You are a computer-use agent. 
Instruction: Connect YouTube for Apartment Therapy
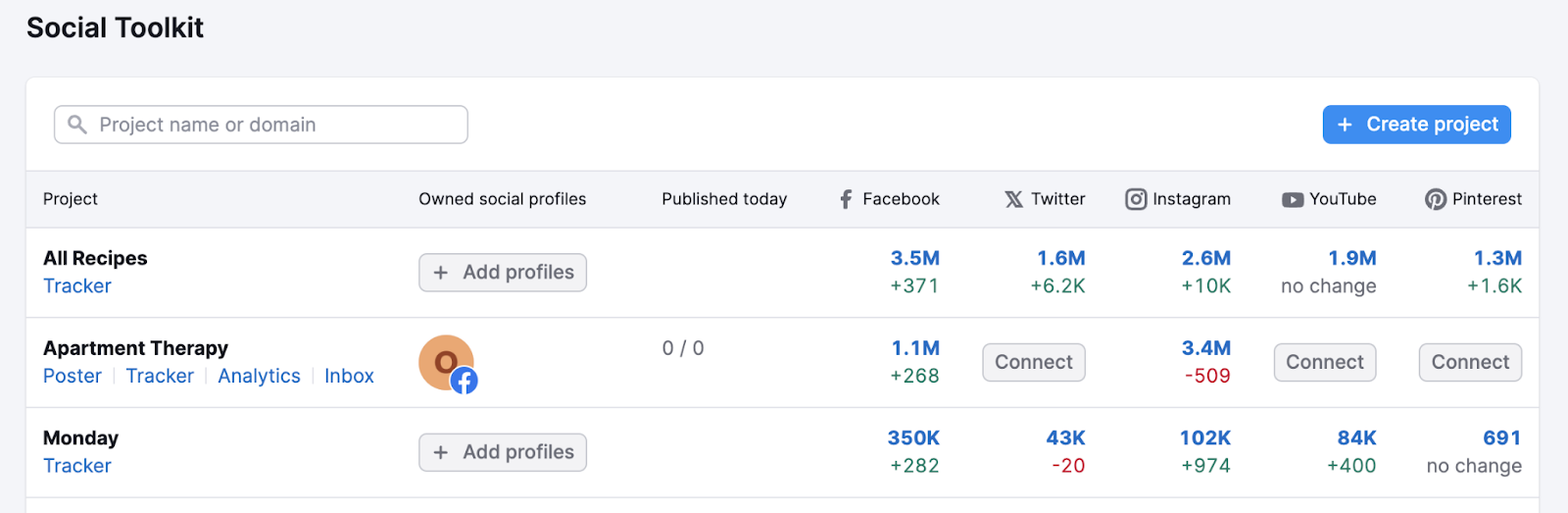click(x=1324, y=362)
